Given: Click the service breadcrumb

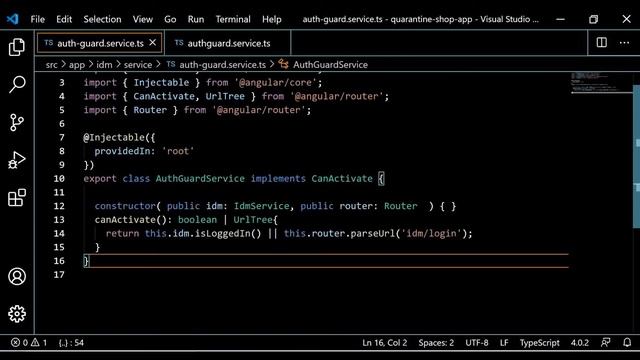Looking at the screenshot, I should click(138, 64).
